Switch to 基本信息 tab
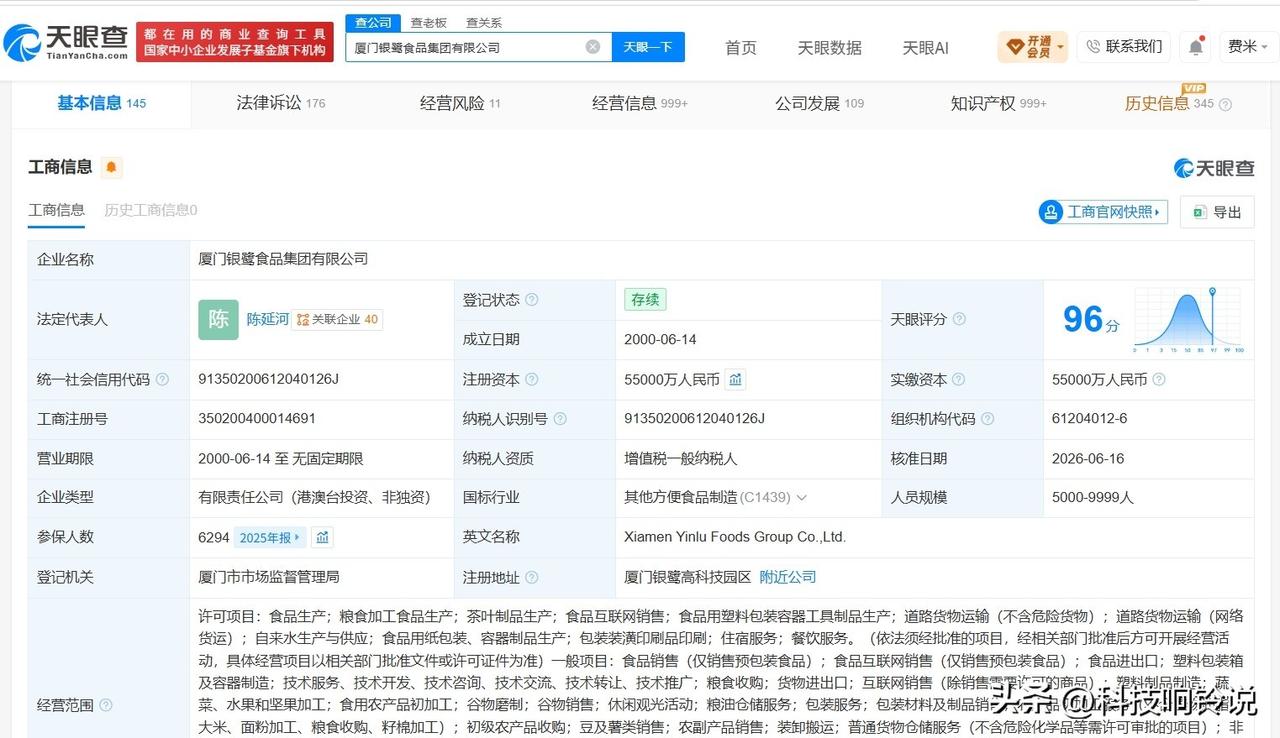Screen dimensions: 1280x738 [x=101, y=103]
